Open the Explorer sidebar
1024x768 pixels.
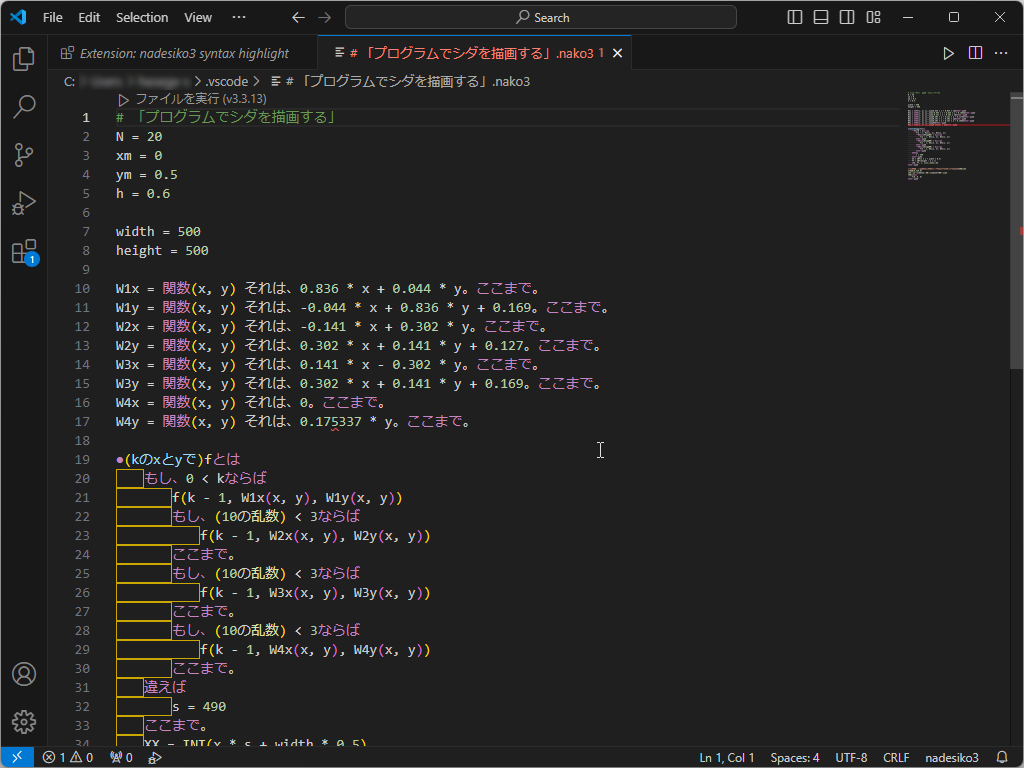click(23, 59)
